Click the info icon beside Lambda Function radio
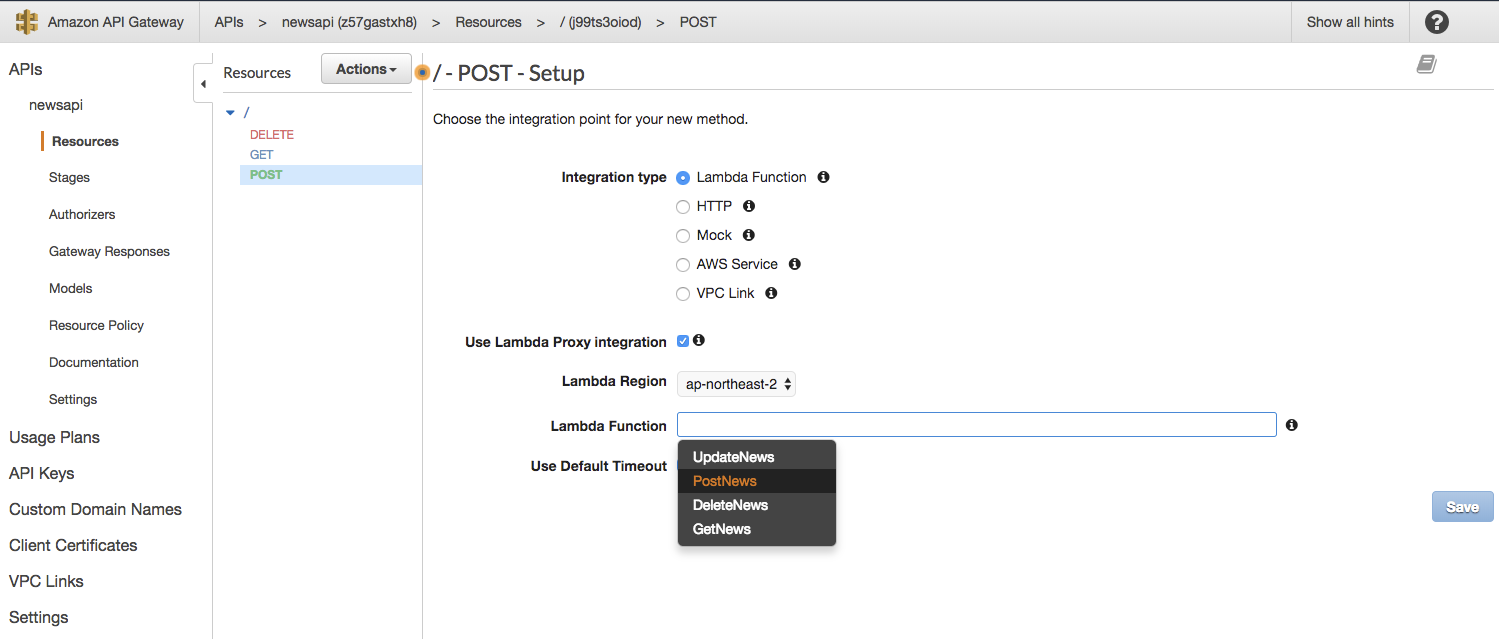 823,177
